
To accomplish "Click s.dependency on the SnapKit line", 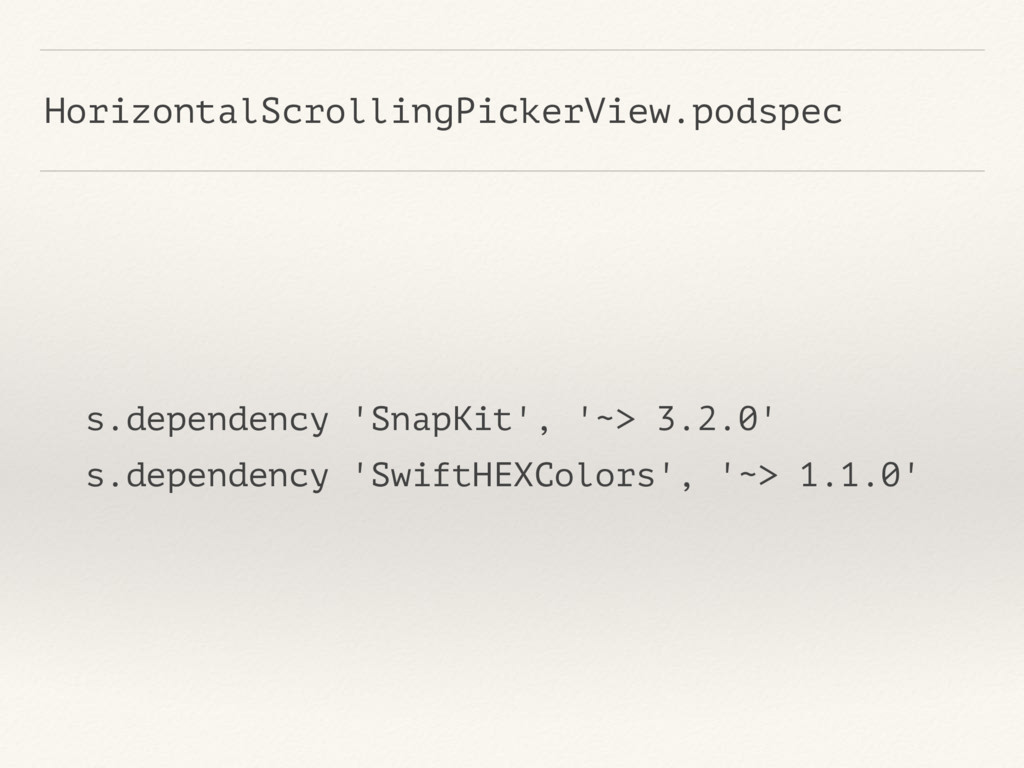I will coord(207,421).
